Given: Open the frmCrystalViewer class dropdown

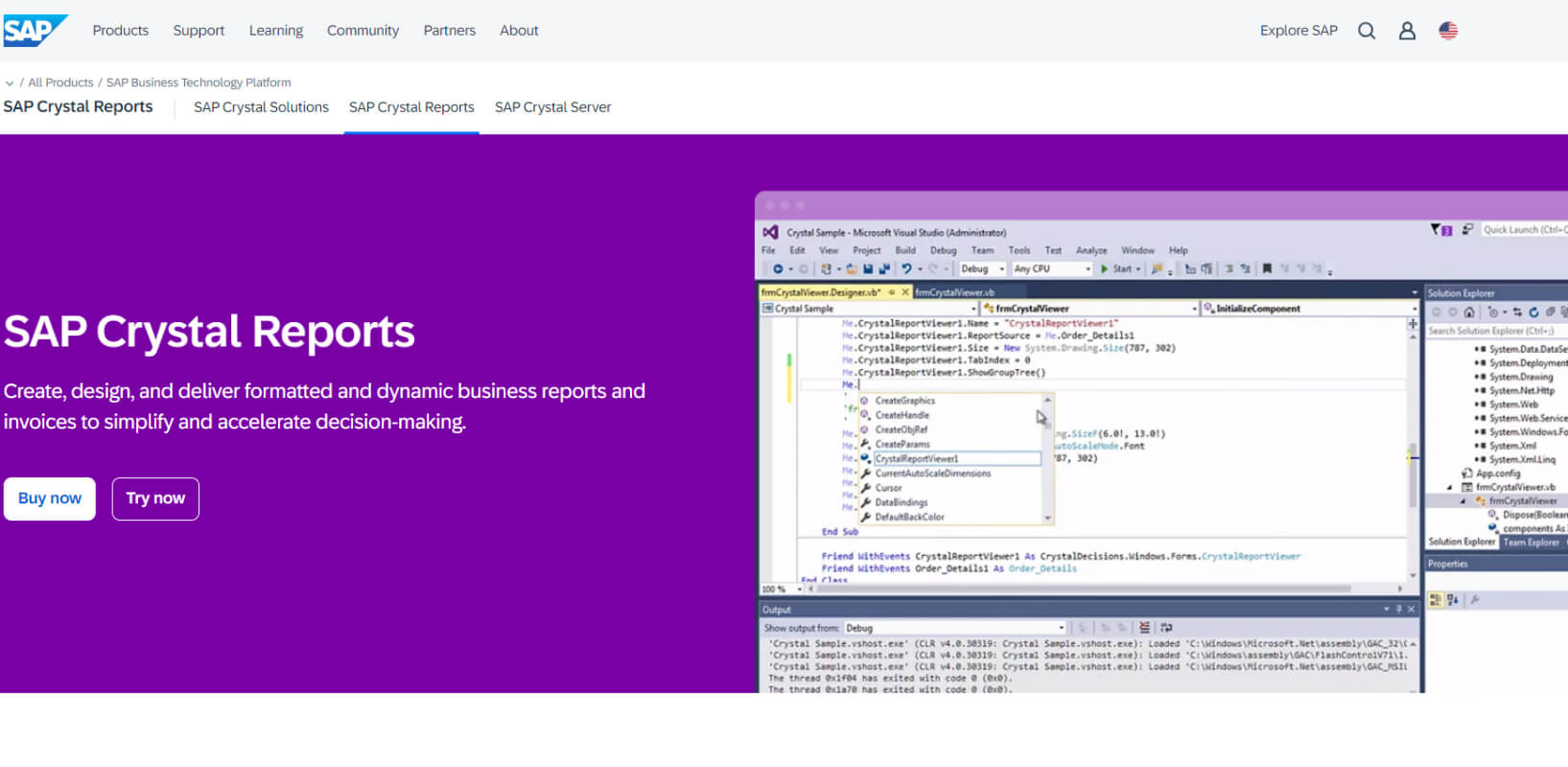Looking at the screenshot, I should coord(1089,309).
